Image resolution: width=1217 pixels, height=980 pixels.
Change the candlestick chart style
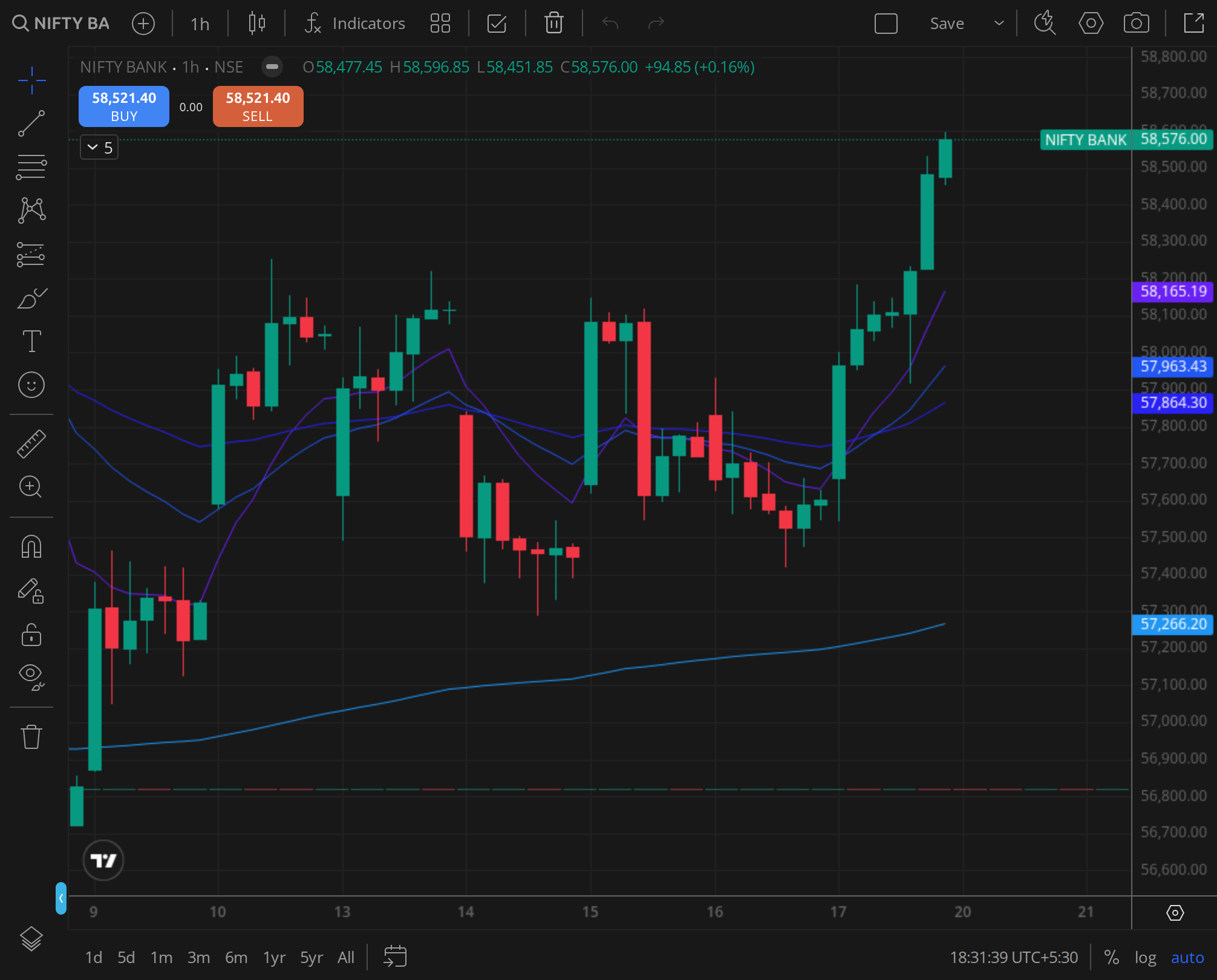(257, 24)
